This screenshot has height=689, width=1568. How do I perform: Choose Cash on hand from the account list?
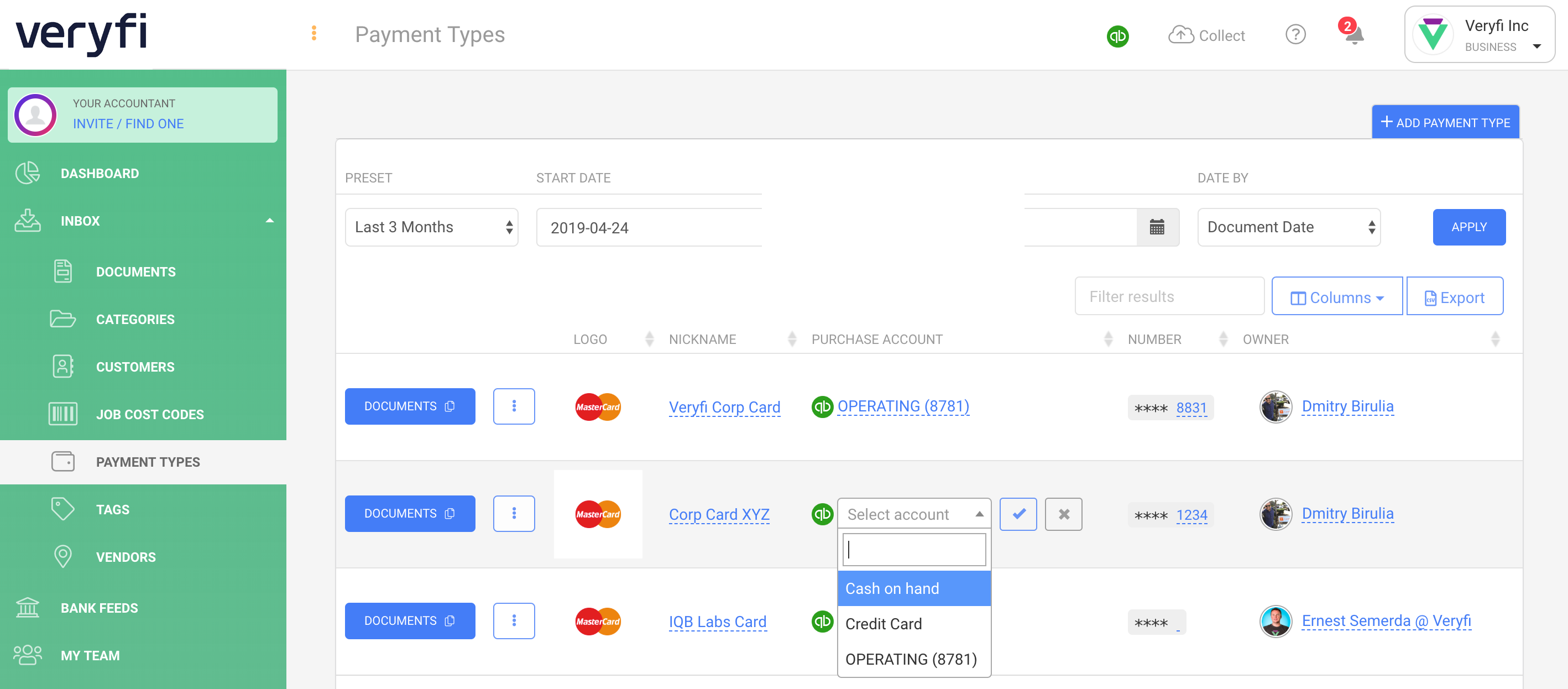(x=892, y=588)
